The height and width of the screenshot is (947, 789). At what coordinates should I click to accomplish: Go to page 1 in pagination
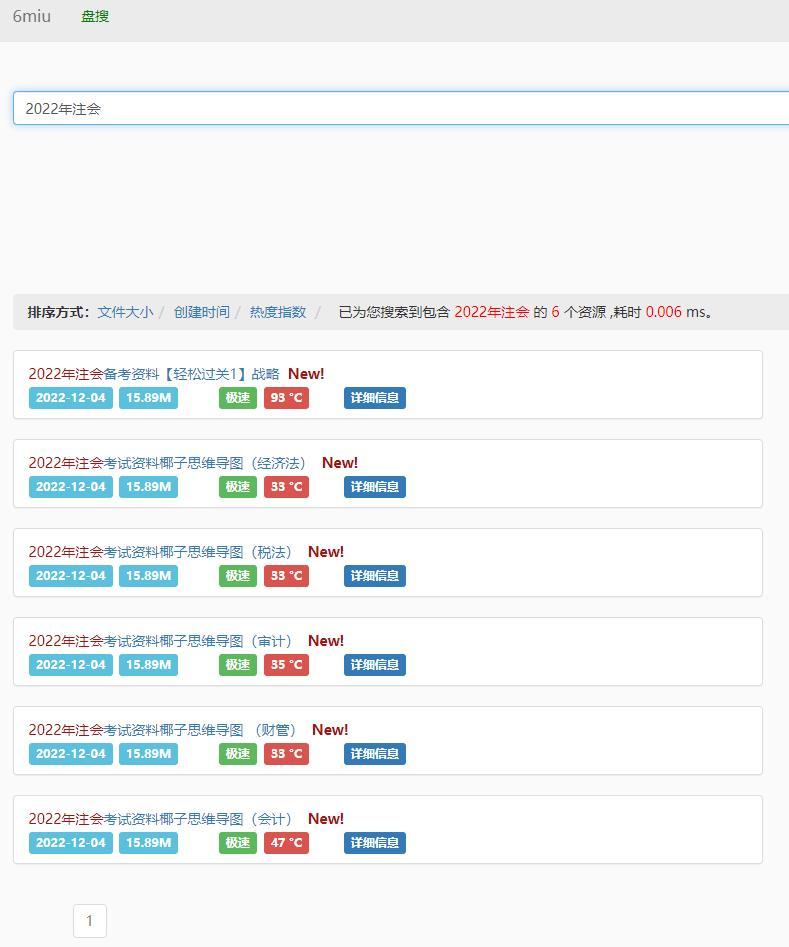pyautogui.click(x=89, y=920)
